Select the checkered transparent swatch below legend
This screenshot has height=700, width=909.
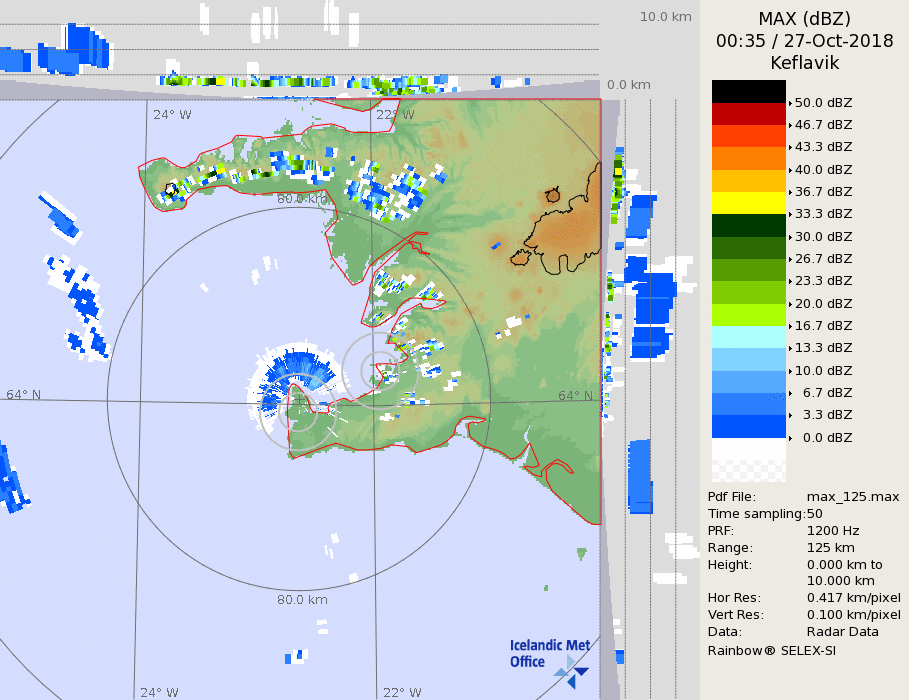tap(748, 461)
